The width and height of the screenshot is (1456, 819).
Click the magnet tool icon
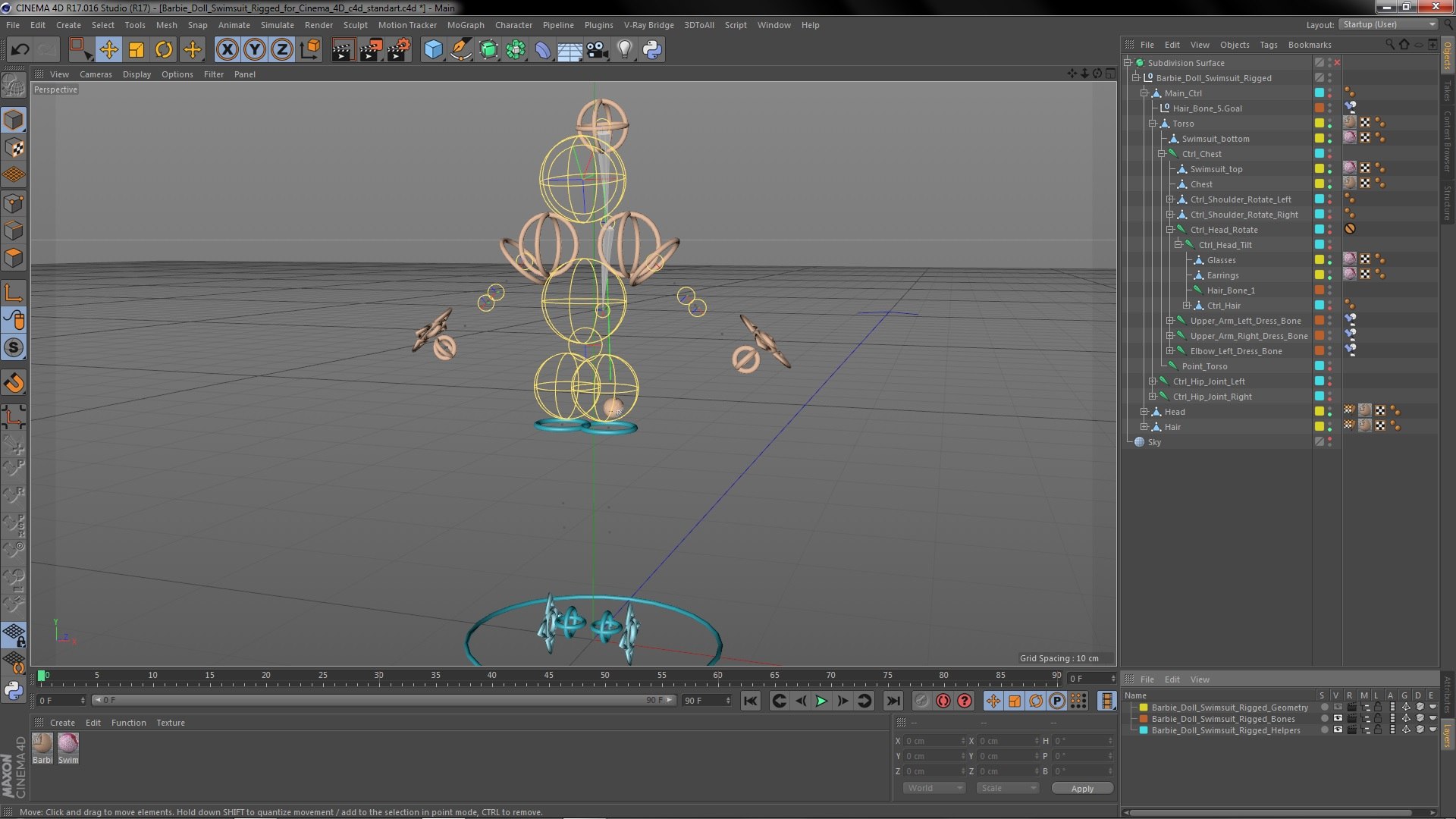point(14,383)
